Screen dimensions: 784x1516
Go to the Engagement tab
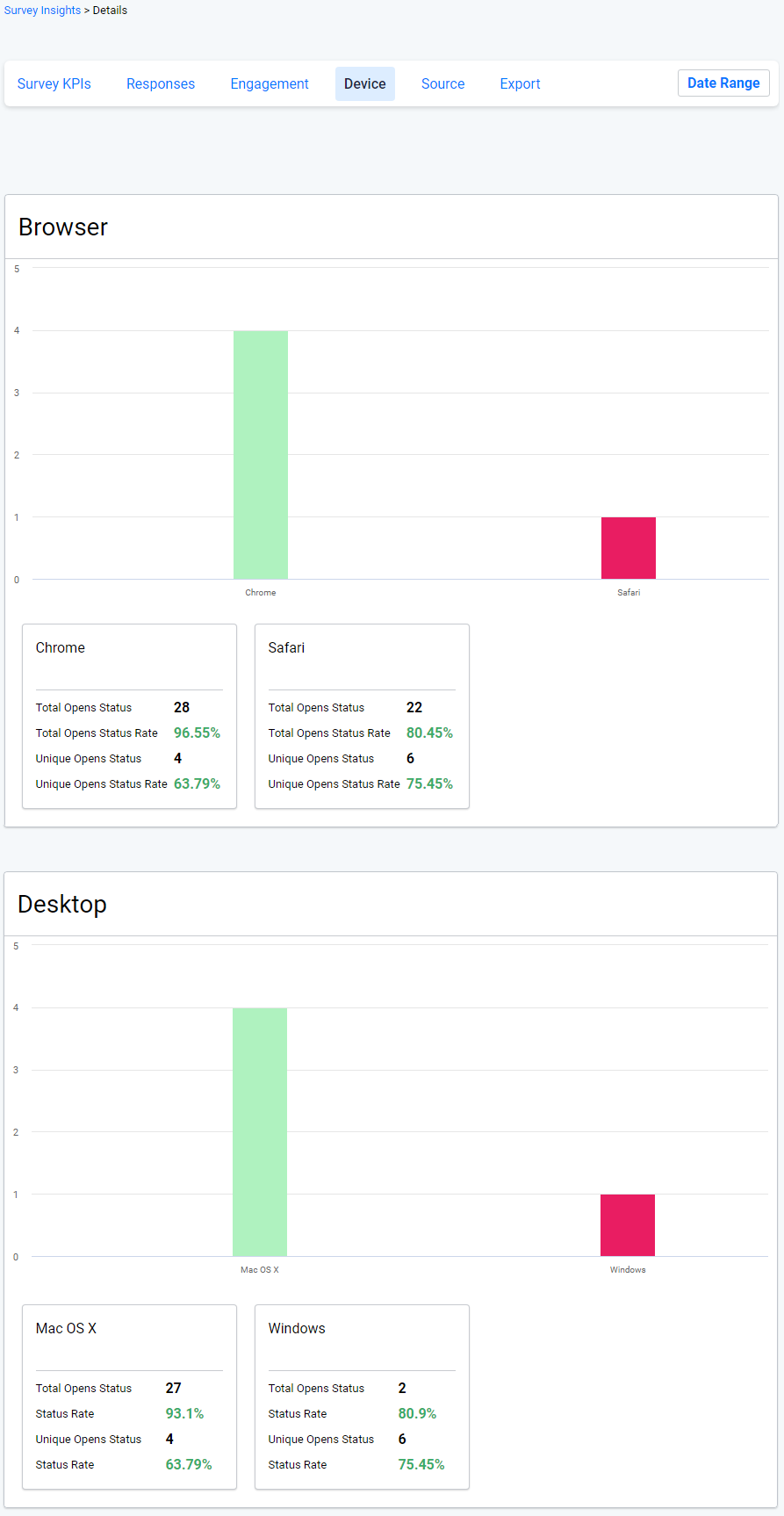pos(270,84)
